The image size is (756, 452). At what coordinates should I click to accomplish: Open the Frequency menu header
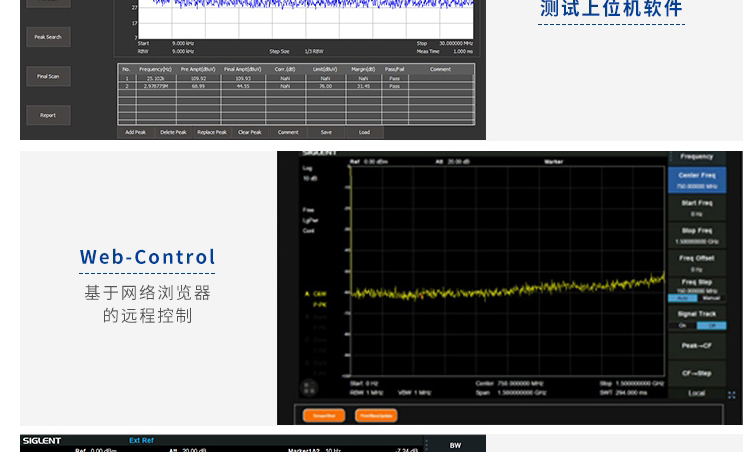(x=696, y=157)
